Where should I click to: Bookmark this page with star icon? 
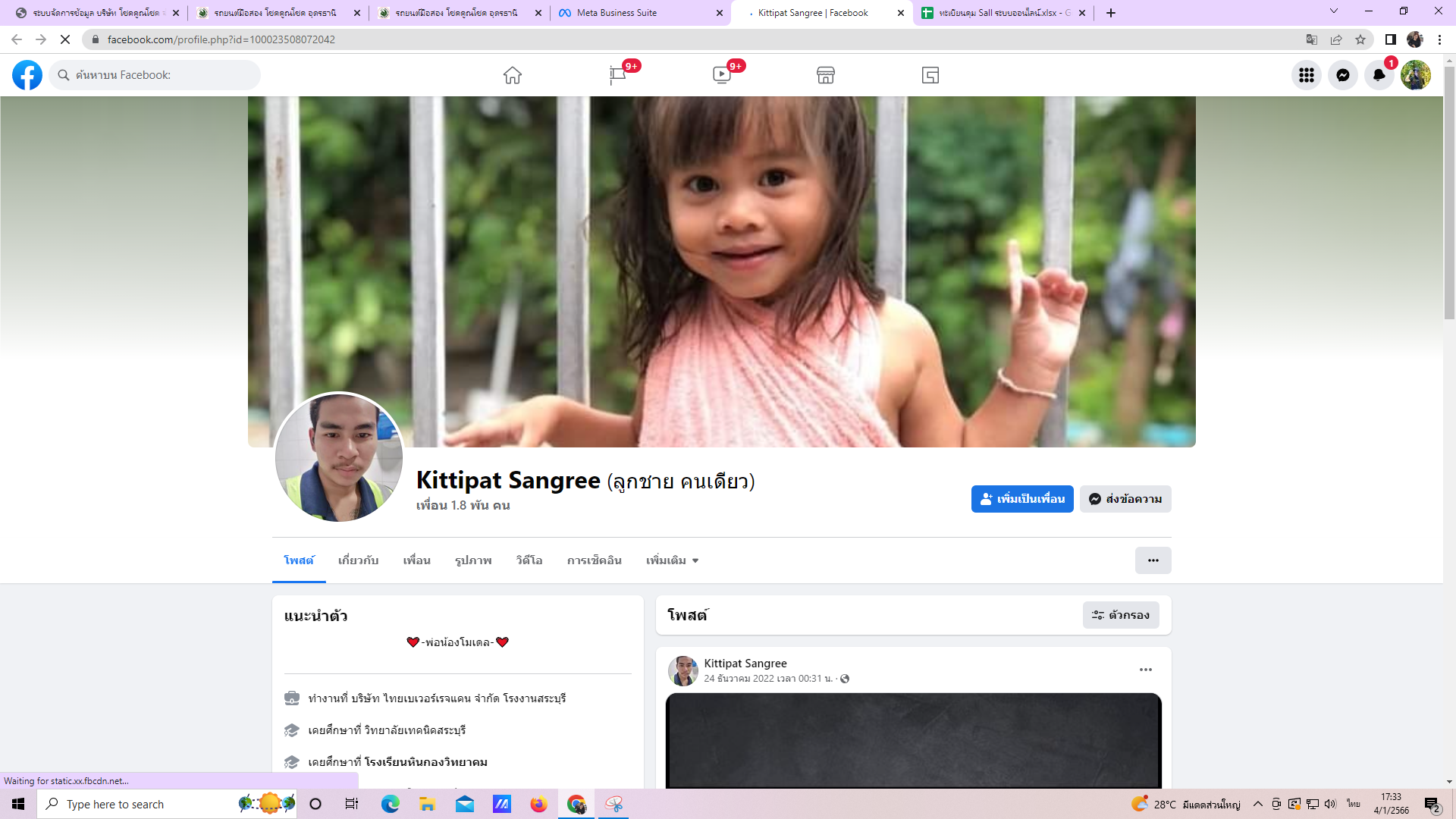[x=1360, y=39]
